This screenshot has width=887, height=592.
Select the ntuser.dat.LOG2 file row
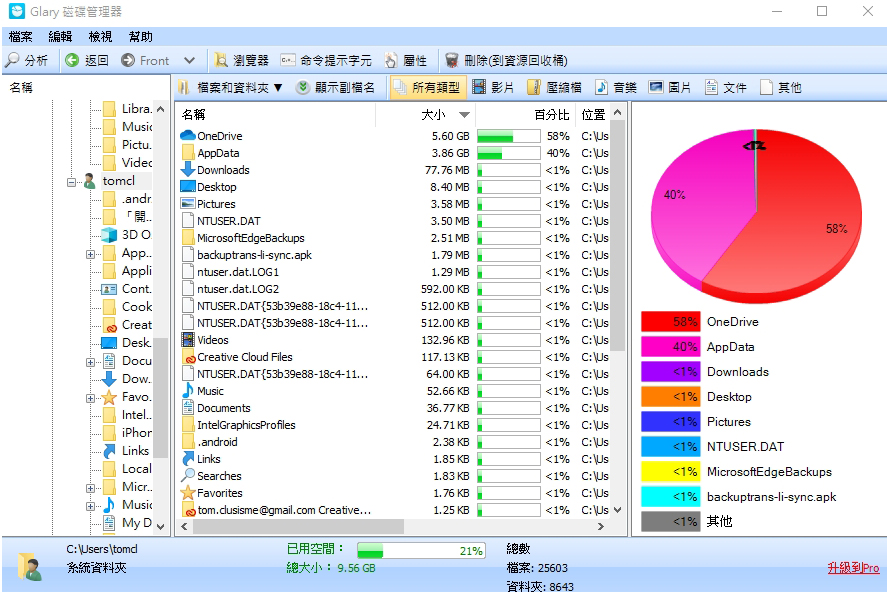tap(395, 289)
